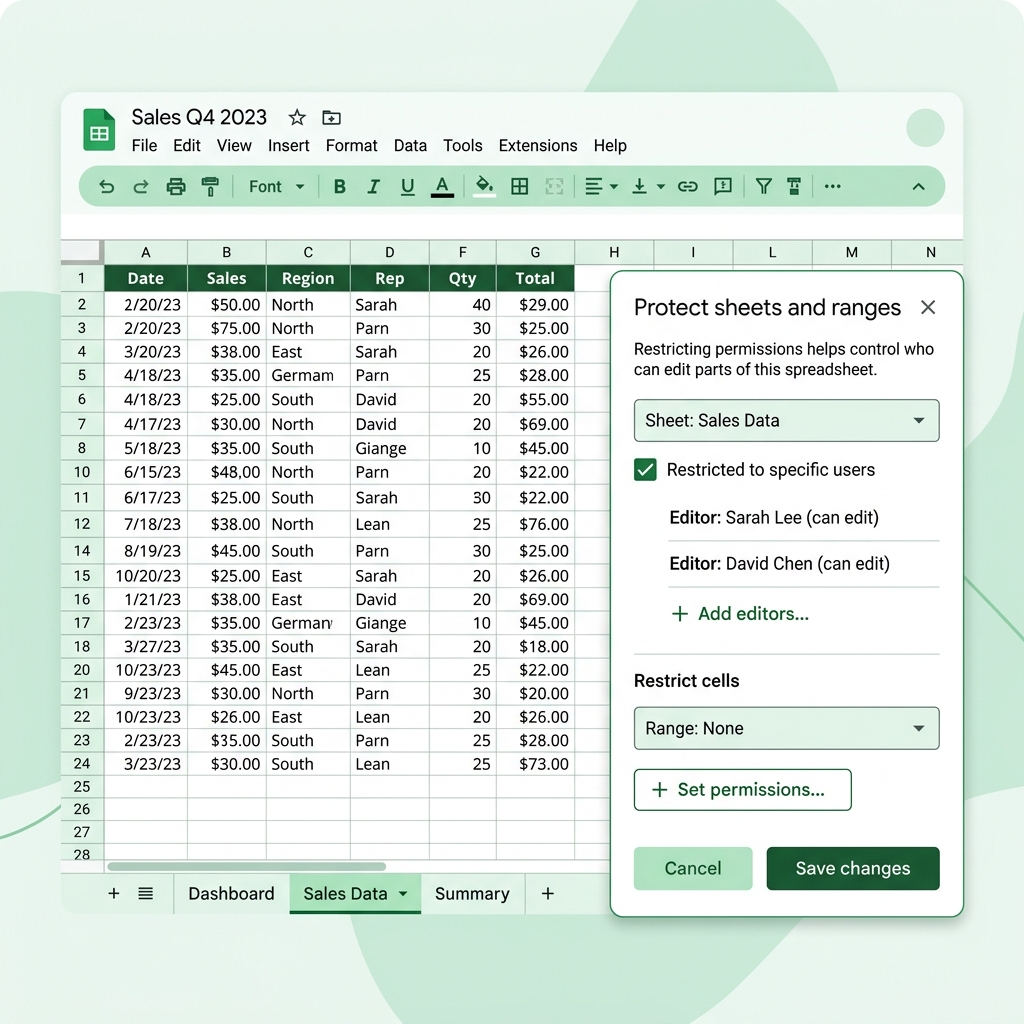Image resolution: width=1024 pixels, height=1024 pixels.
Task: Toggle bold formatting
Action: [340, 187]
